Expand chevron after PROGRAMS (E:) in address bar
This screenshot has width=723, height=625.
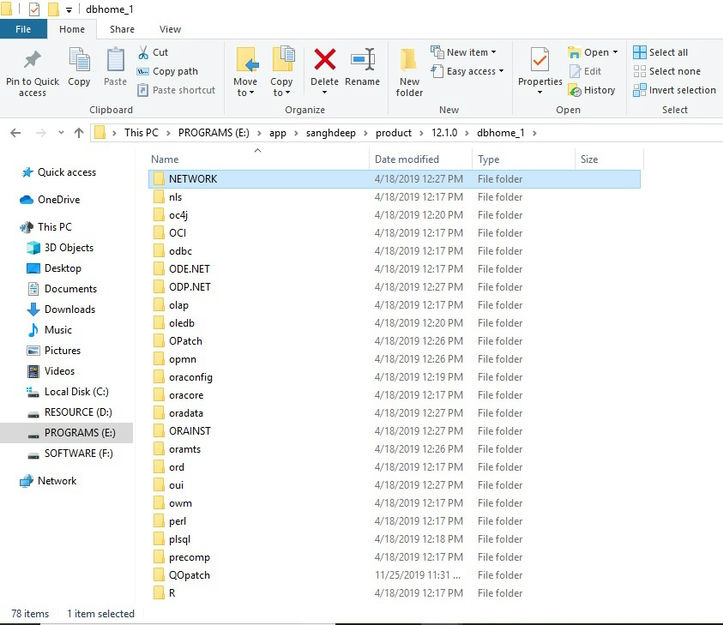259,133
